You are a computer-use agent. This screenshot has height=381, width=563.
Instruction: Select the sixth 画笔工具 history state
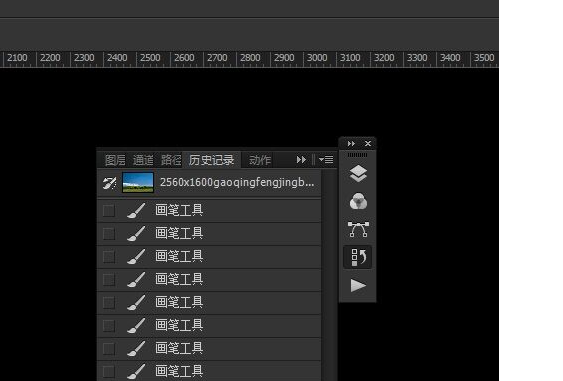click(x=209, y=326)
